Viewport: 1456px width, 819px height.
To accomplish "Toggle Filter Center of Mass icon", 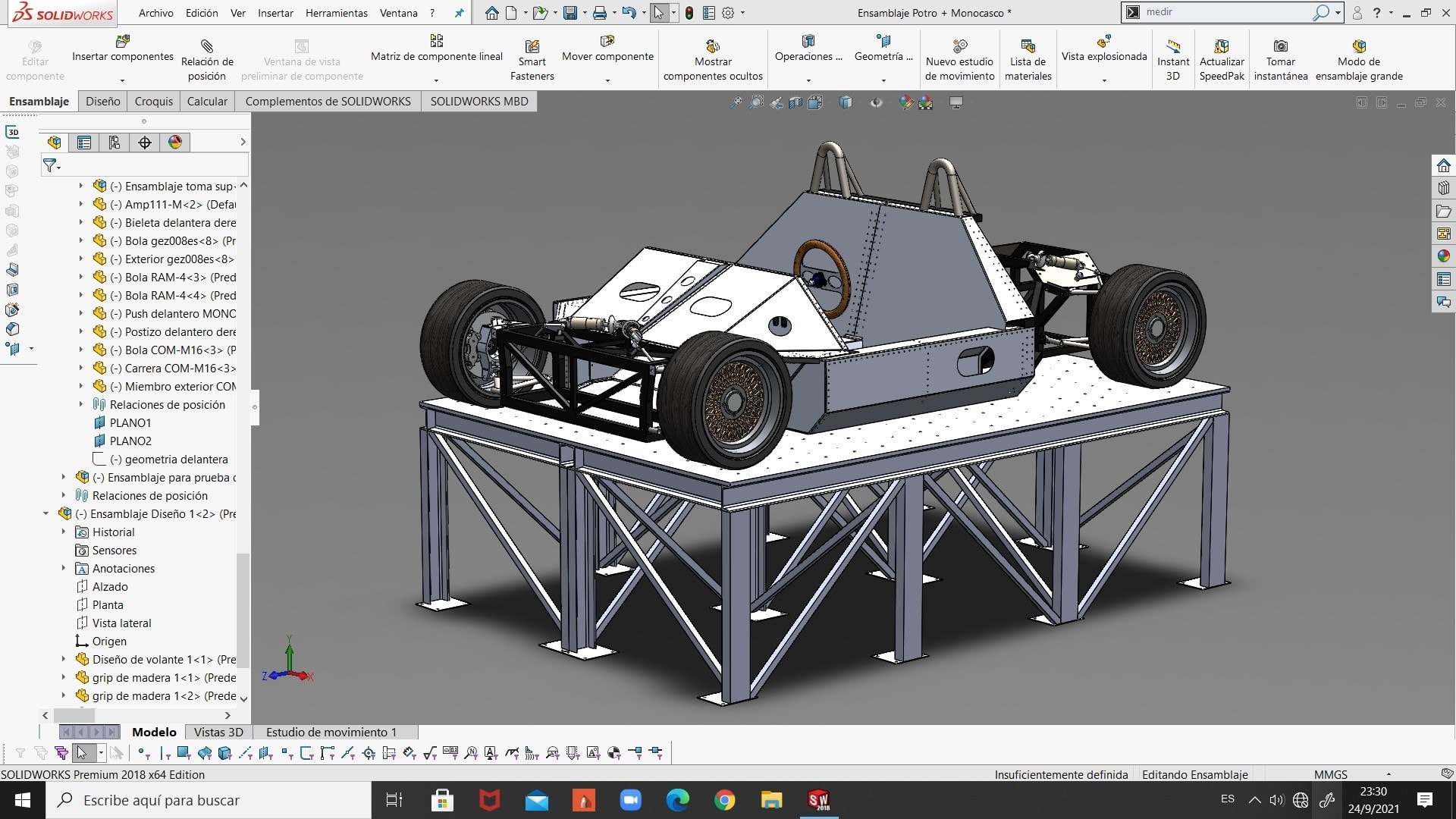I will point(614,752).
